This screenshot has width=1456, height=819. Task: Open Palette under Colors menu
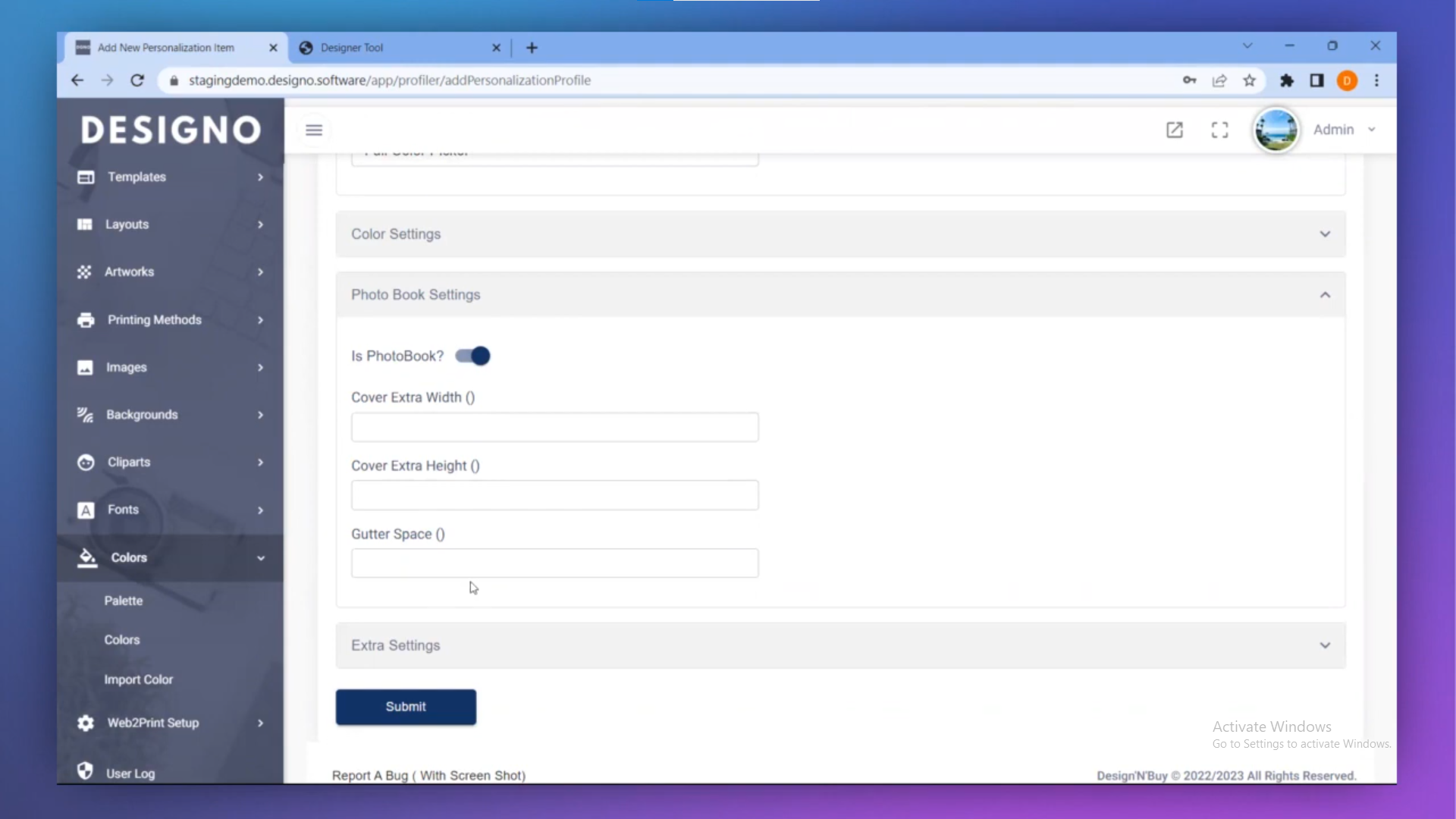click(124, 601)
